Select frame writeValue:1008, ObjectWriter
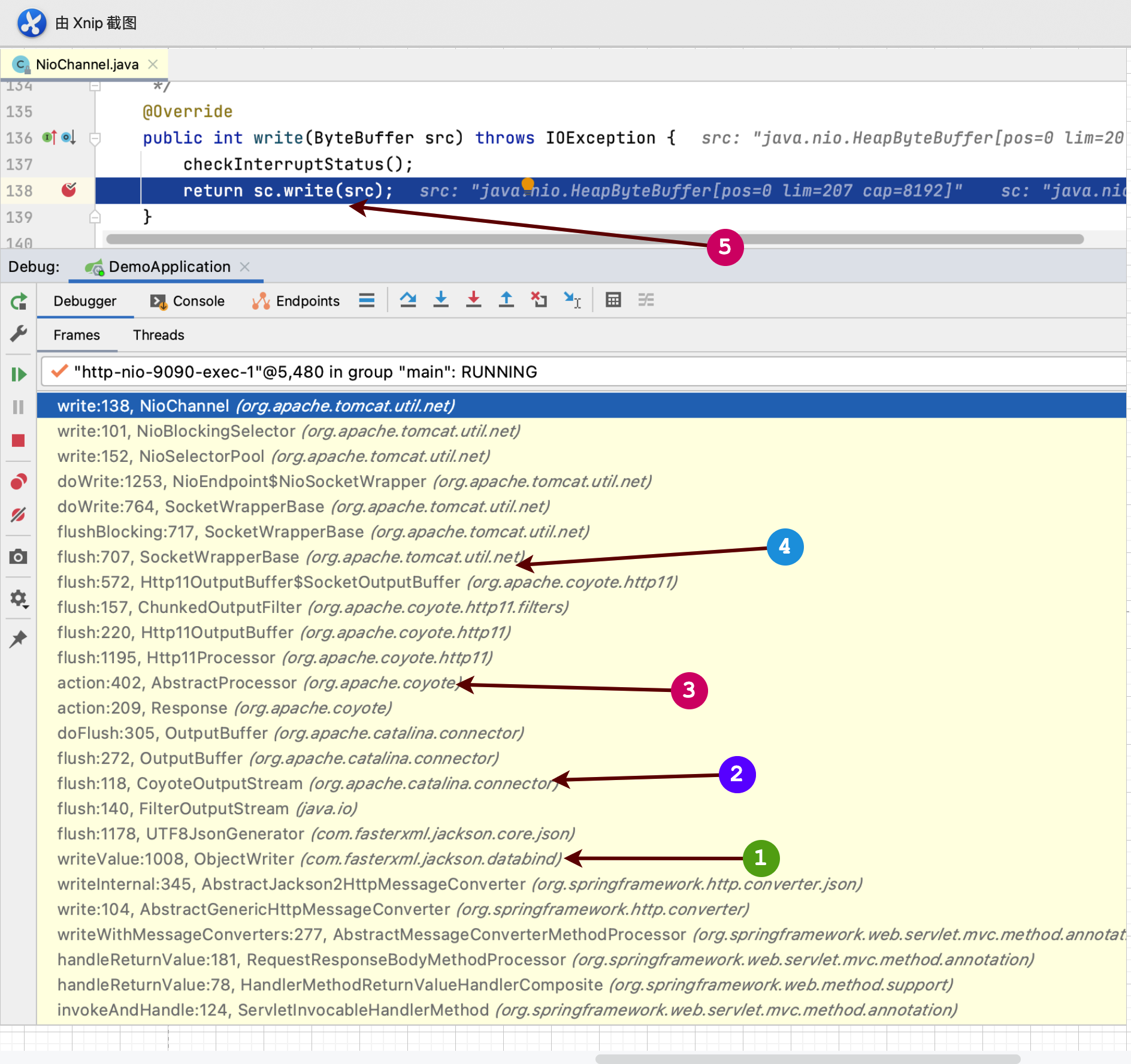Viewport: 1131px width, 1064px height. 581,859
